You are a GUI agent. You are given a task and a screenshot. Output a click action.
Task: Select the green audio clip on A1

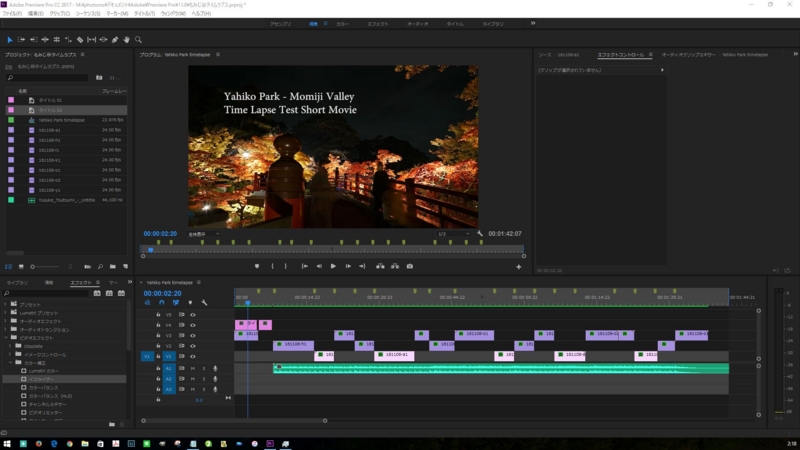(x=501, y=368)
